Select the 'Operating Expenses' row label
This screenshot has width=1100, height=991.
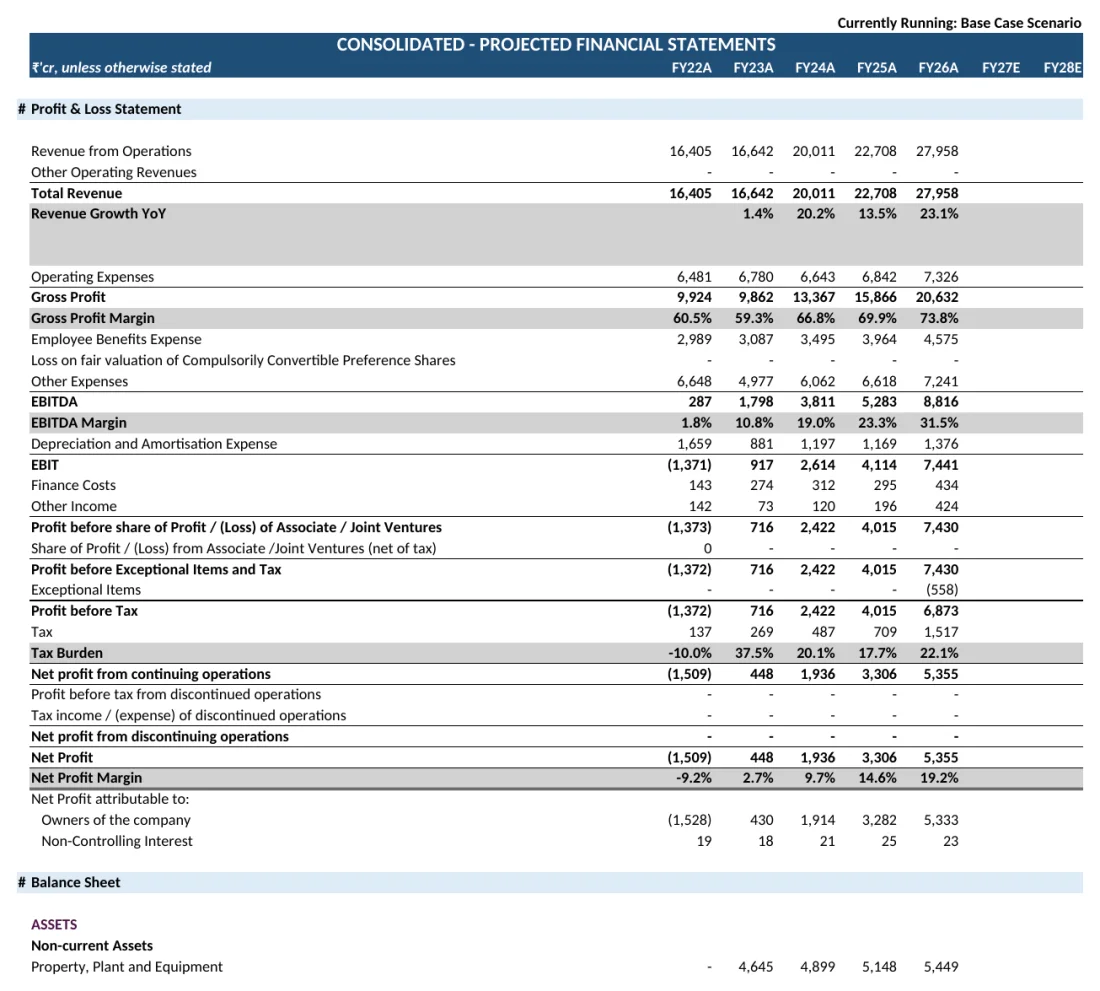(x=92, y=277)
